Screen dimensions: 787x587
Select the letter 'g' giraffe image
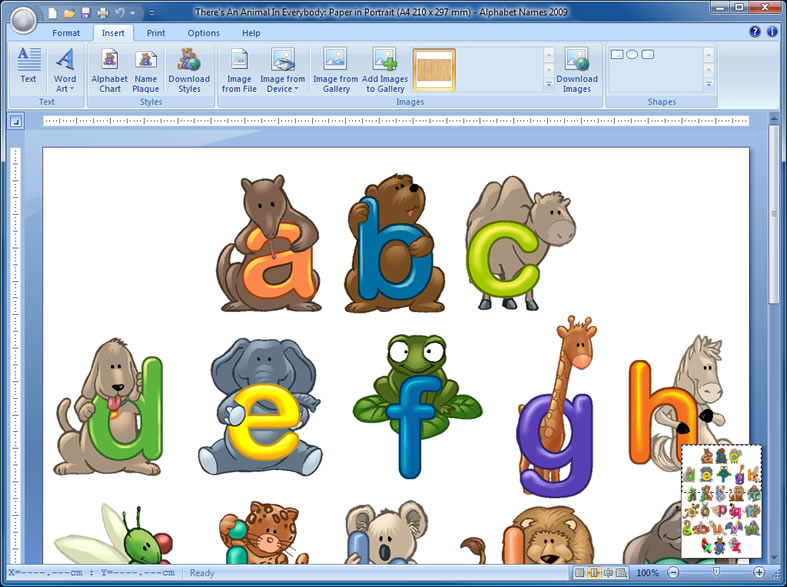point(557,406)
